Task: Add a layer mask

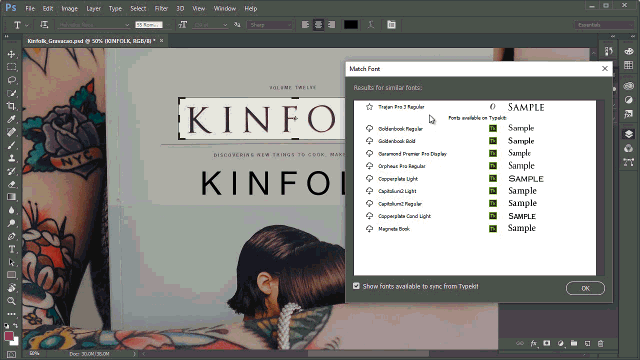Action: point(547,343)
